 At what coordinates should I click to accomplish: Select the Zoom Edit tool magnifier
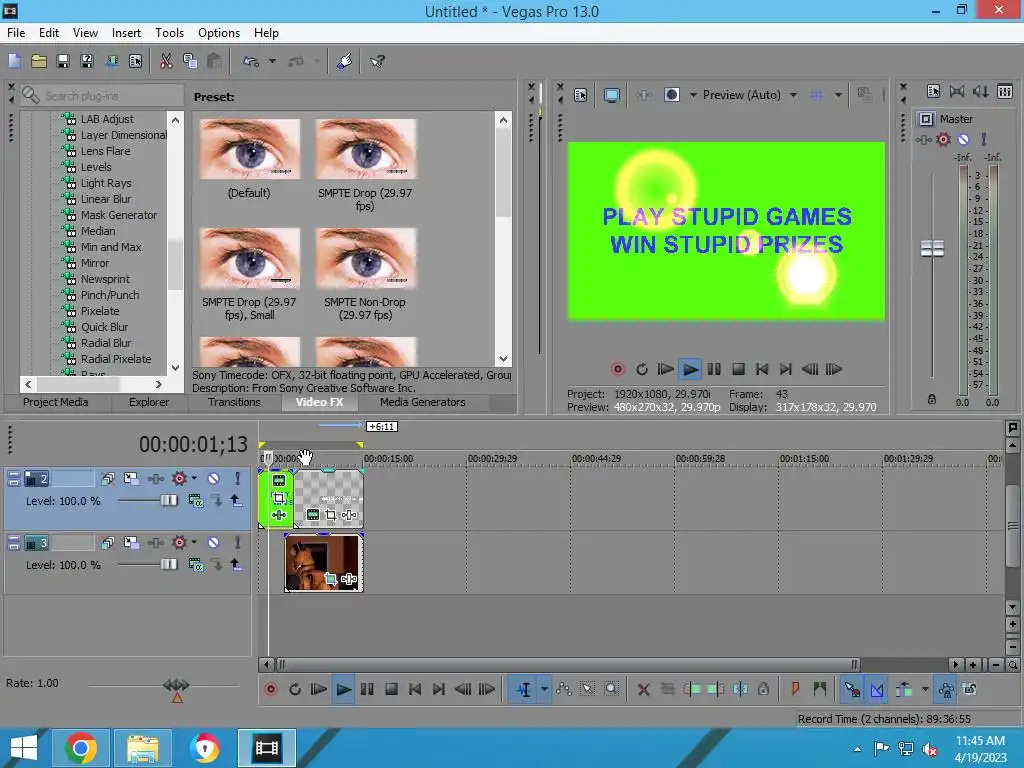click(611, 689)
